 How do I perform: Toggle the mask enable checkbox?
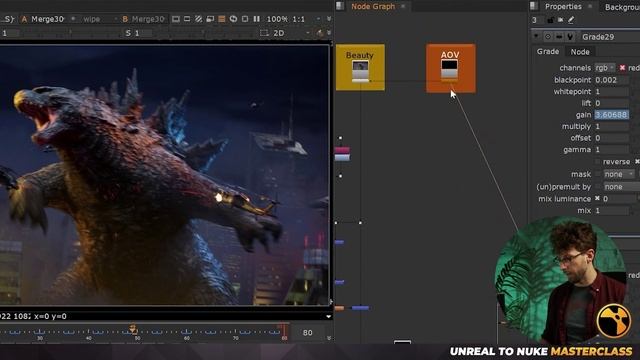coord(598,174)
